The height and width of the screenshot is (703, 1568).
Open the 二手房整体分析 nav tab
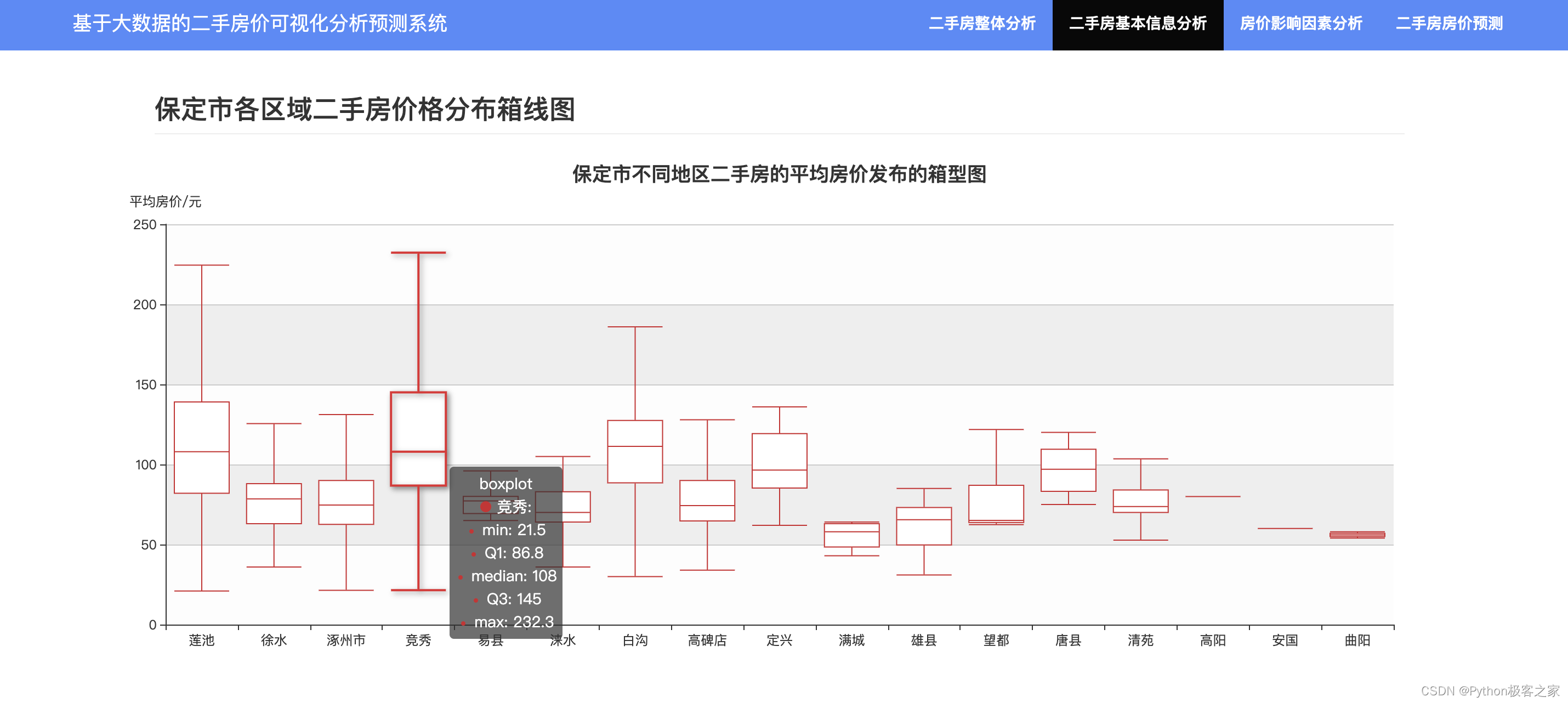[x=981, y=24]
